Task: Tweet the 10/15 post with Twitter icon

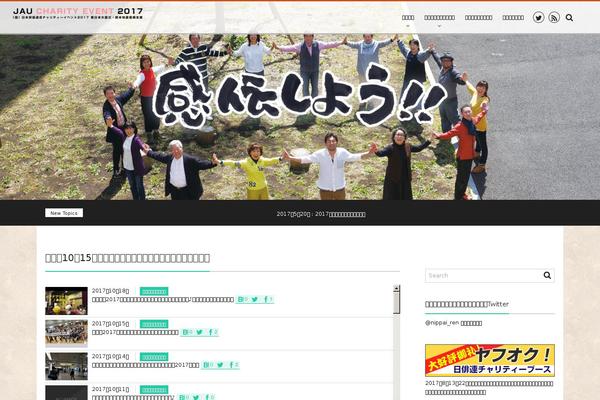Action: [199, 332]
